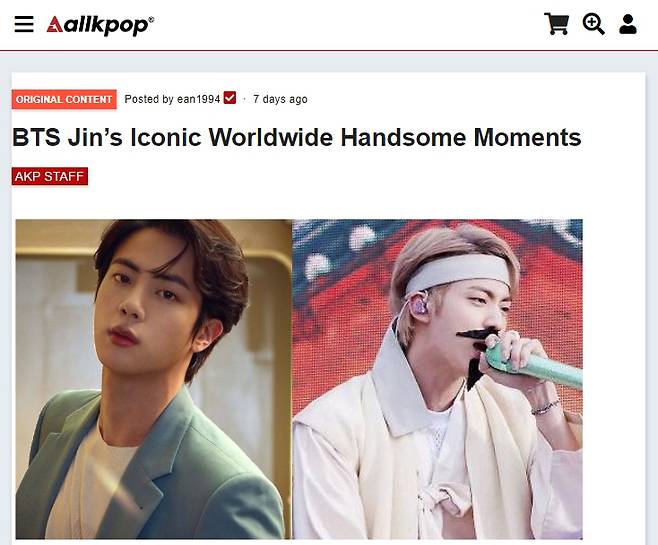
Task: Click the red verified checkmark badge
Action: tap(230, 98)
